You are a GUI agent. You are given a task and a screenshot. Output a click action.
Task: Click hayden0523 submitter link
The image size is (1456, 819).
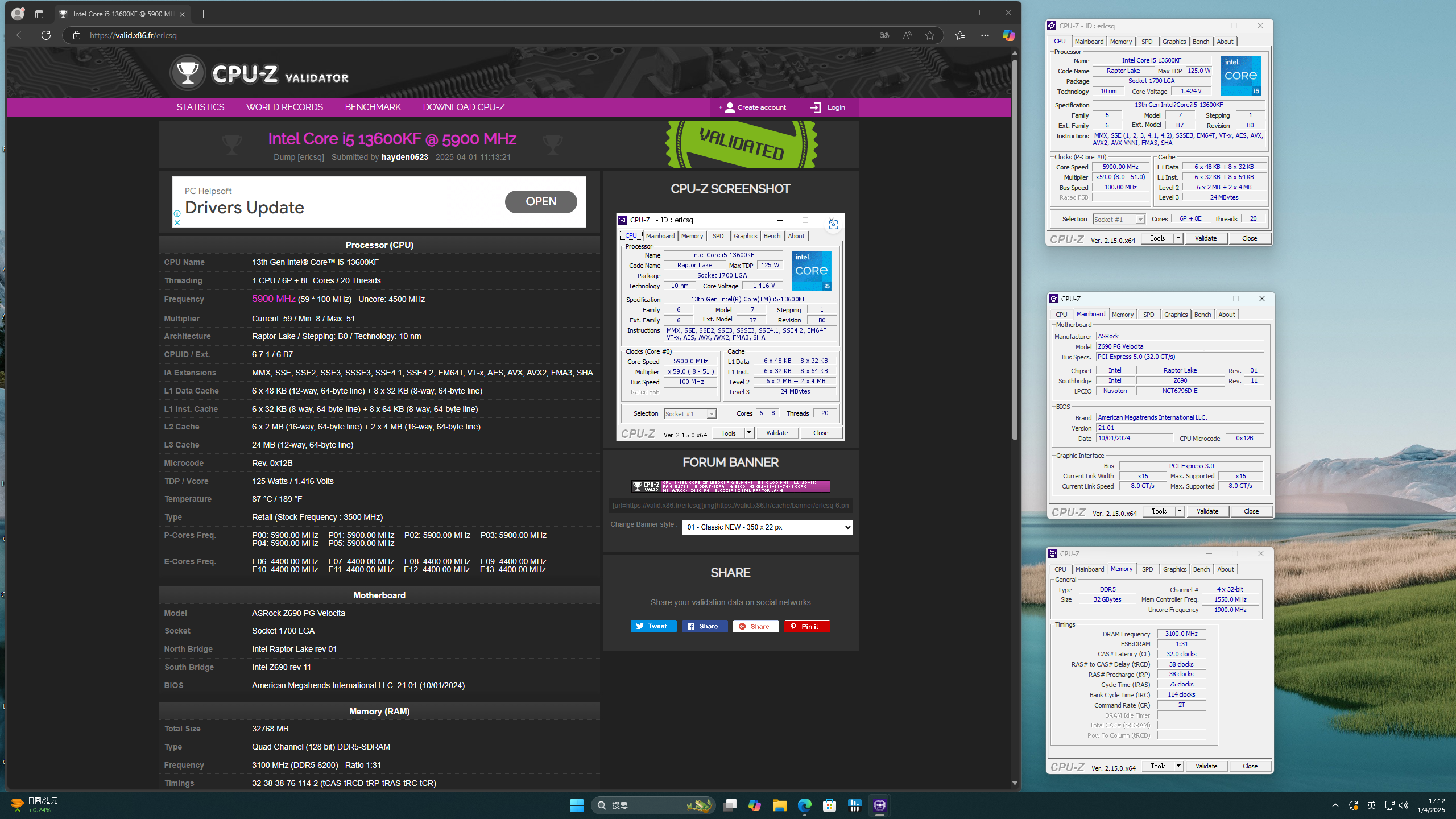(x=404, y=158)
